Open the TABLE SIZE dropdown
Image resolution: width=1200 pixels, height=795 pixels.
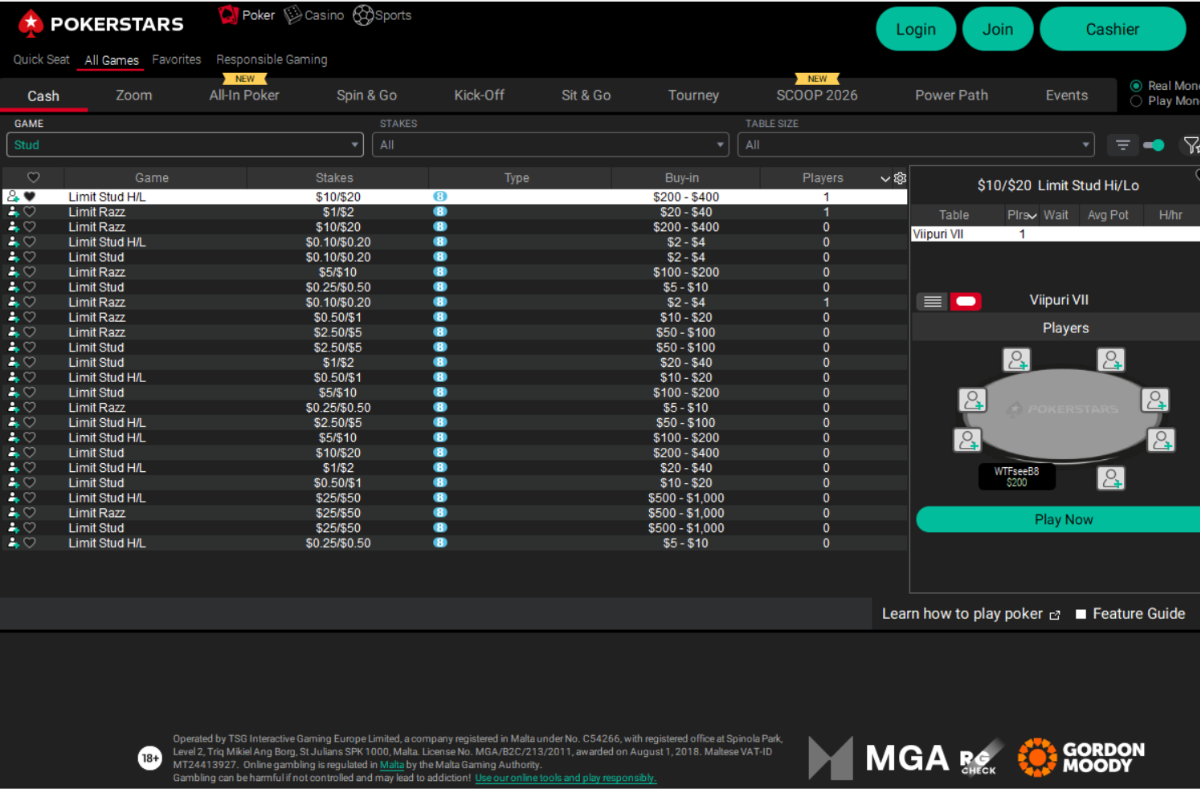pyautogui.click(x=917, y=145)
